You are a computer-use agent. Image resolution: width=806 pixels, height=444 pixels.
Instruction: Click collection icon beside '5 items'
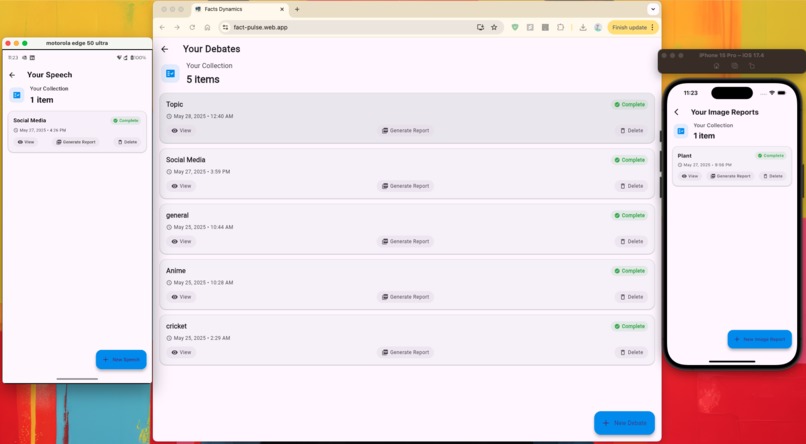click(171, 73)
